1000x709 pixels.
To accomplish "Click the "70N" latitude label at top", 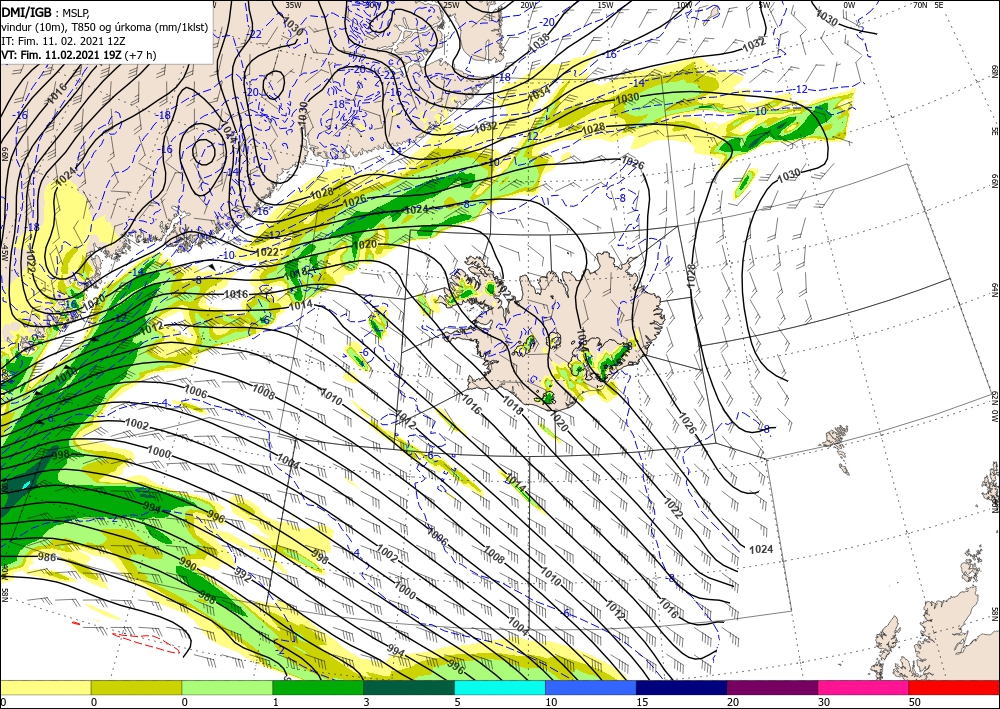I will 920,5.
